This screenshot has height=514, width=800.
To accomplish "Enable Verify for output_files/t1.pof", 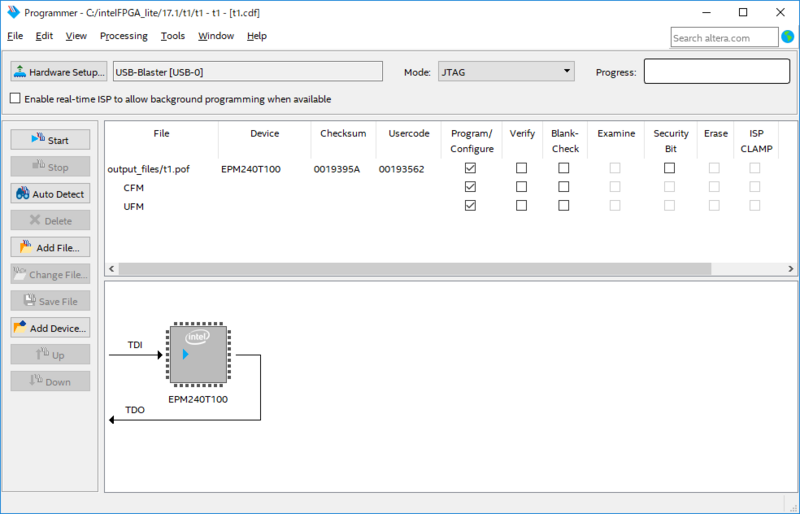I will point(521,168).
